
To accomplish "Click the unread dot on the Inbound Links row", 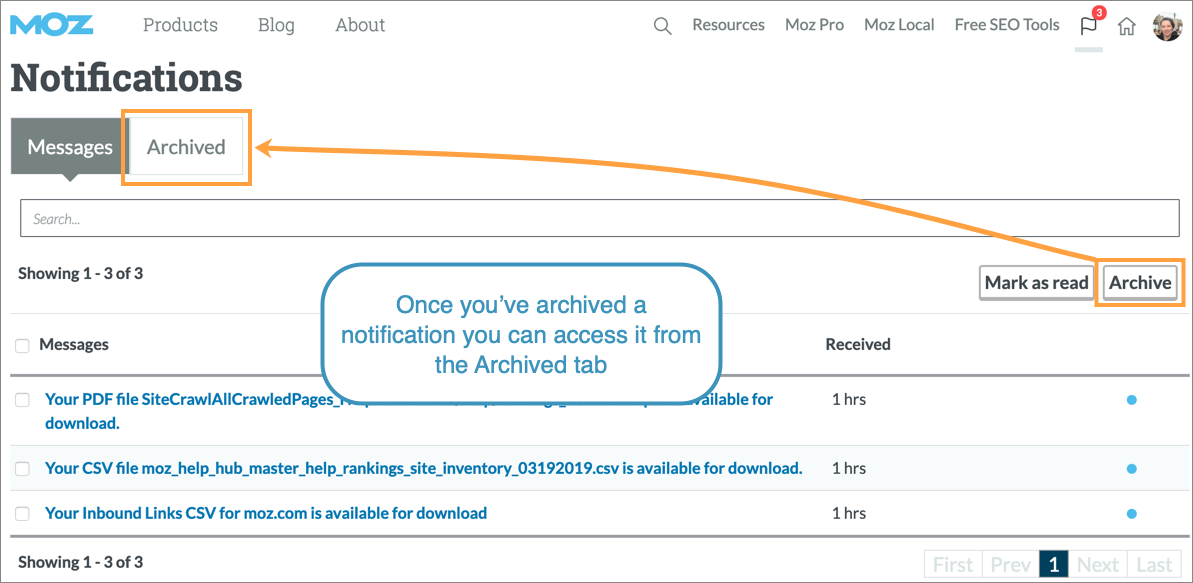I will point(1131,513).
